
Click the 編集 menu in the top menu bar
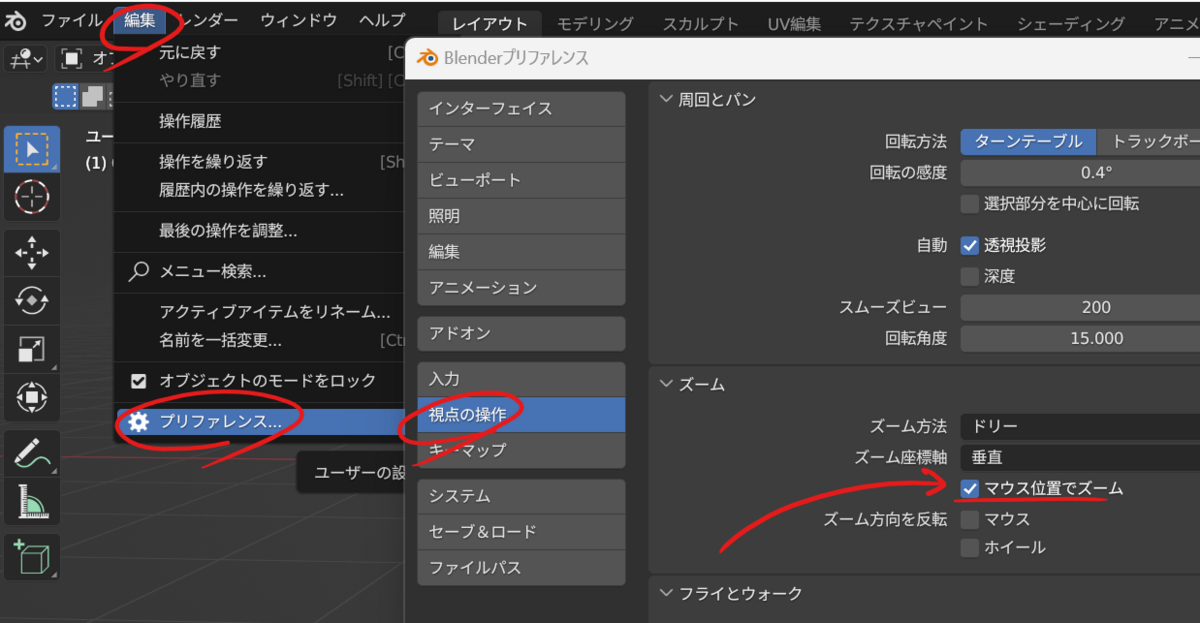pyautogui.click(x=140, y=20)
